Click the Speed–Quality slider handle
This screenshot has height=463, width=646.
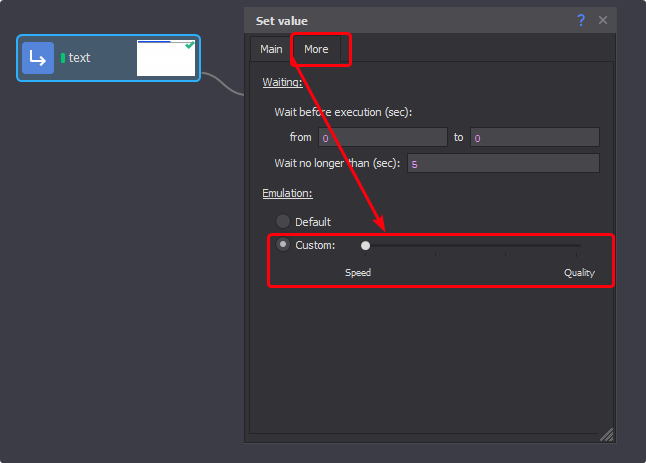tap(365, 246)
